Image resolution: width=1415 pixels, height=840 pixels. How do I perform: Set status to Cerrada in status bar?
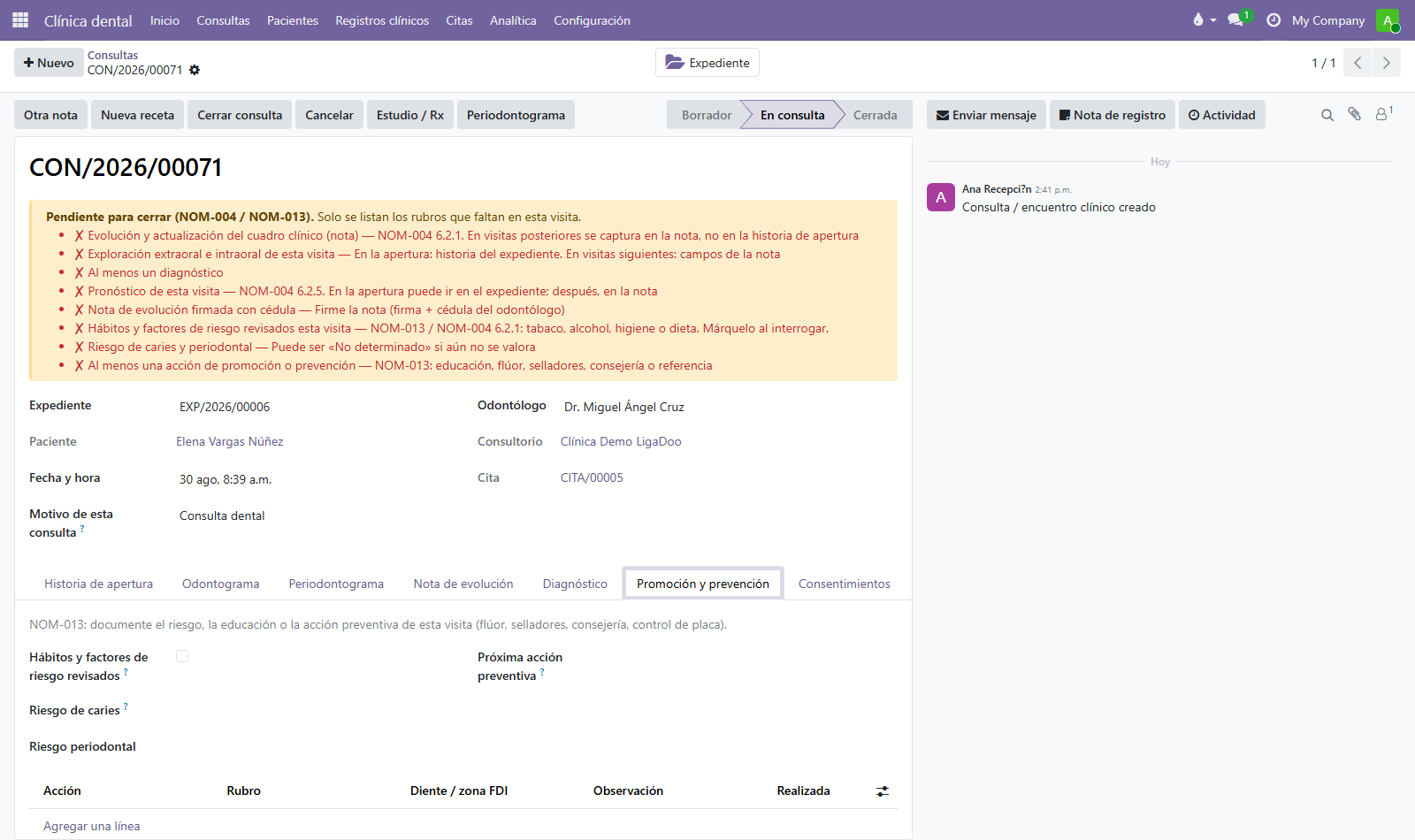pyautogui.click(x=875, y=115)
